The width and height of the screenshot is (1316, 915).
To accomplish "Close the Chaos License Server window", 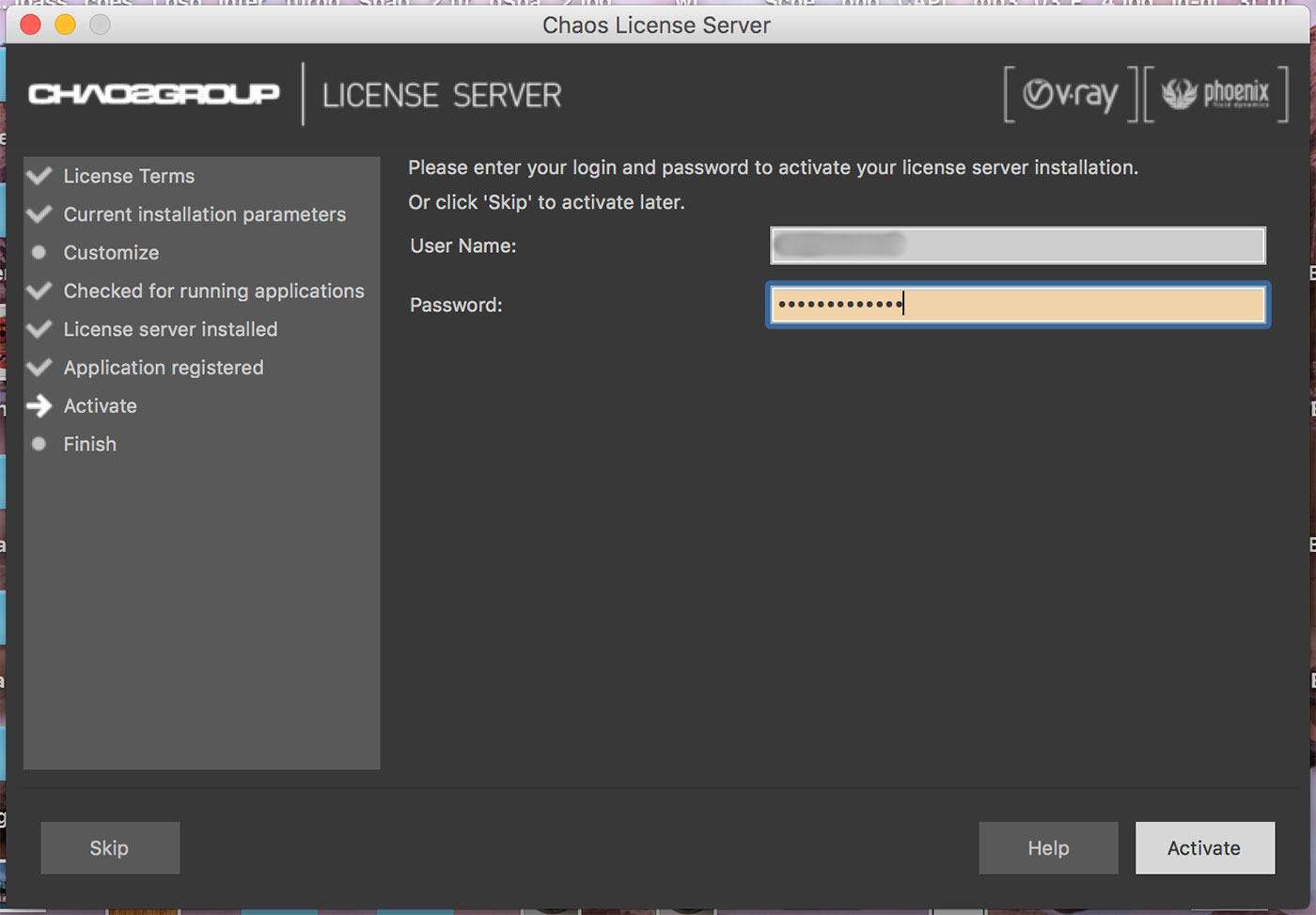I will [x=30, y=24].
